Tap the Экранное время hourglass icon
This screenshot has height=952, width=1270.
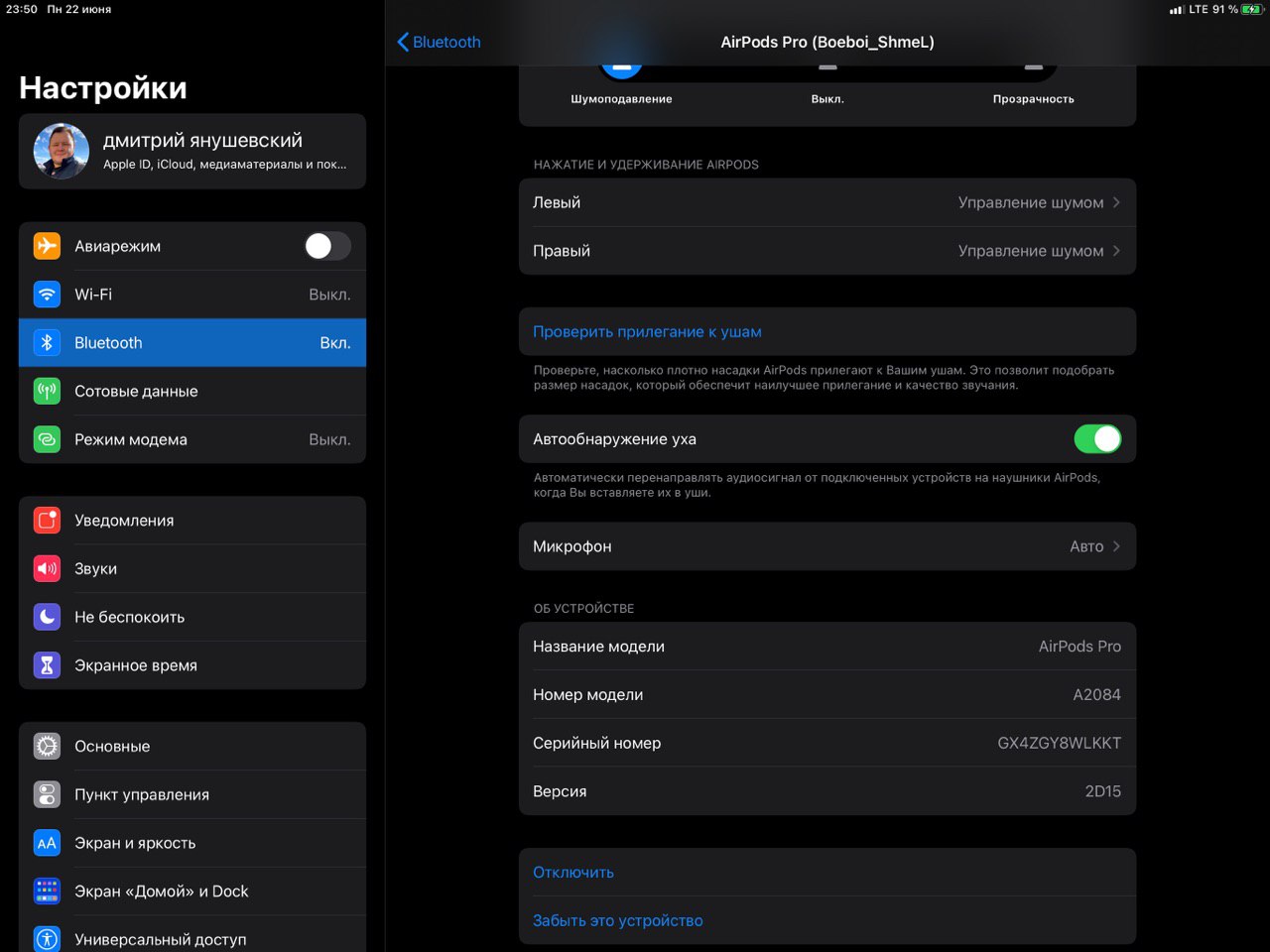pos(47,665)
